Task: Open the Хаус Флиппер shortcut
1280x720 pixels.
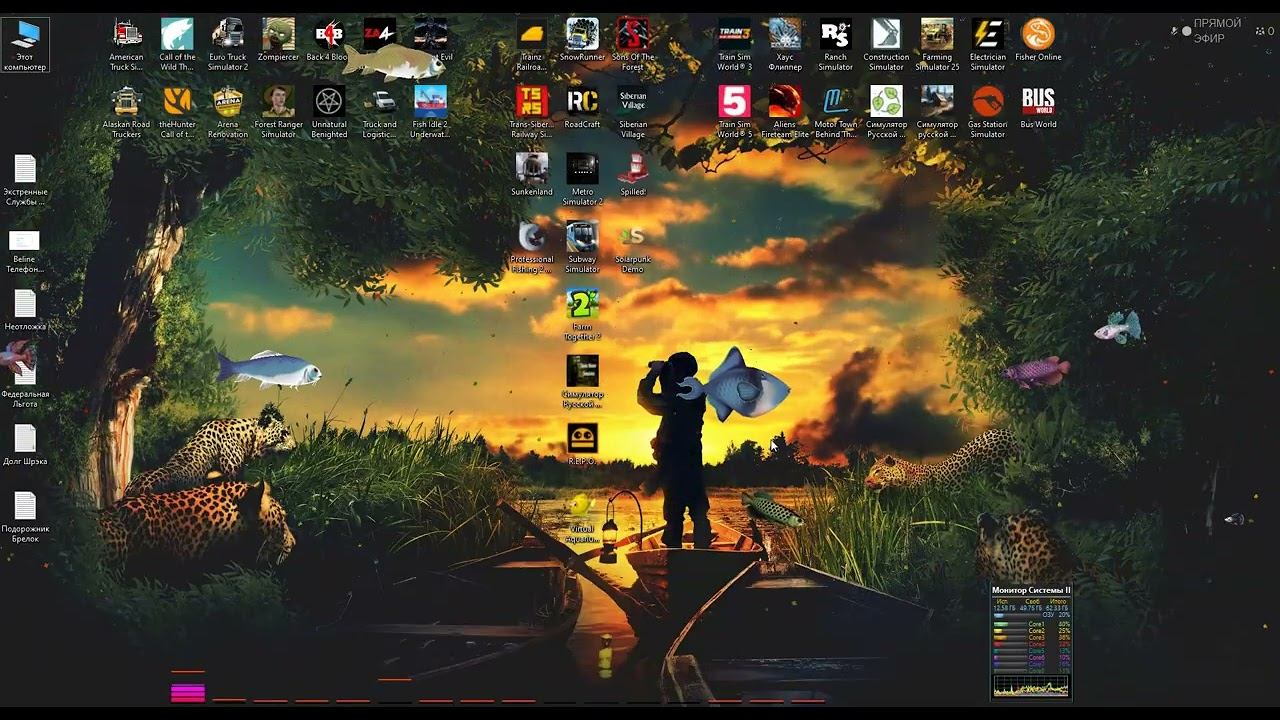Action: (785, 45)
